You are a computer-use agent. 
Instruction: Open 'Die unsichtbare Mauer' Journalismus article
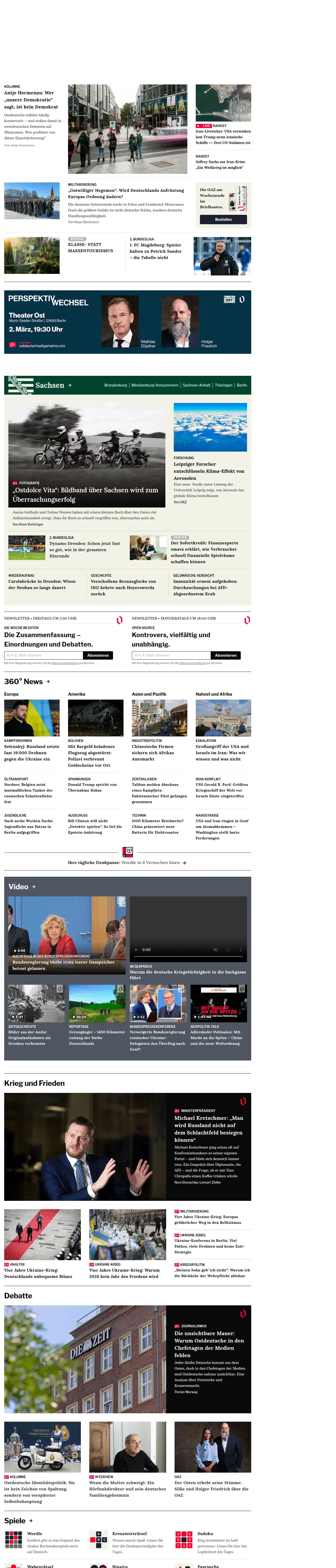(x=209, y=1344)
